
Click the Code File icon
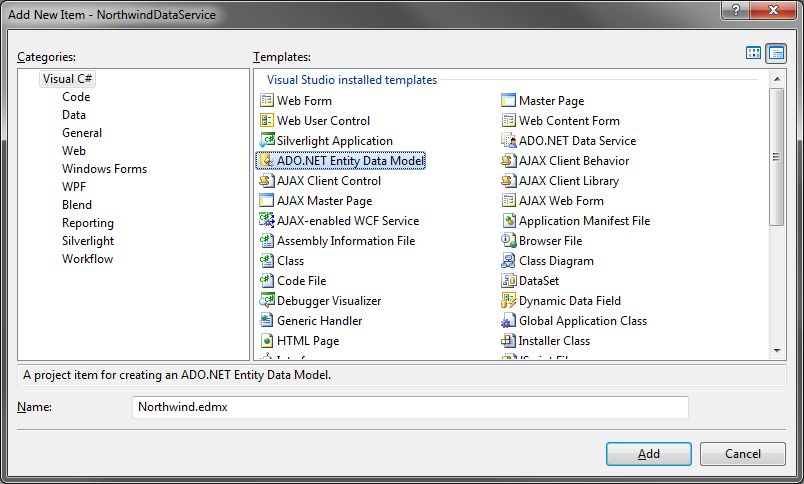267,280
